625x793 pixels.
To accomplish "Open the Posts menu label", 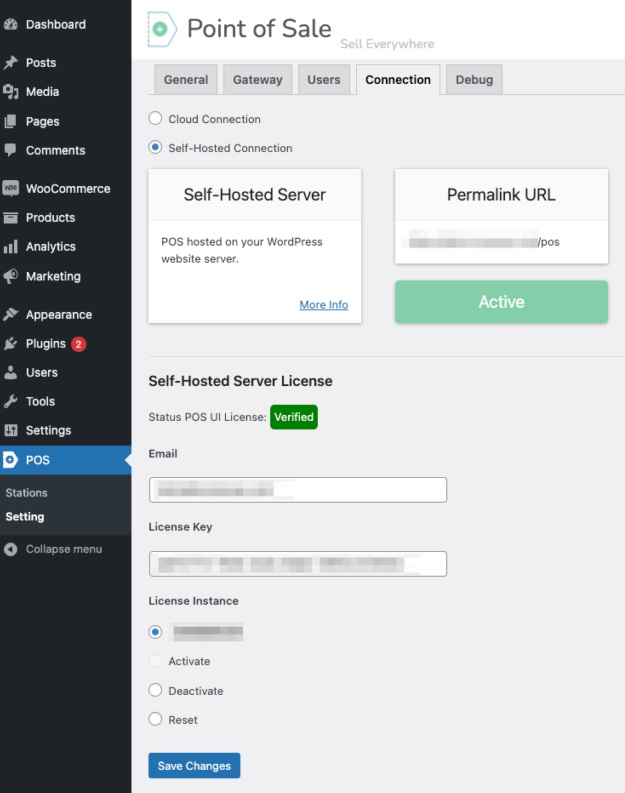I will pyautogui.click(x=41, y=63).
